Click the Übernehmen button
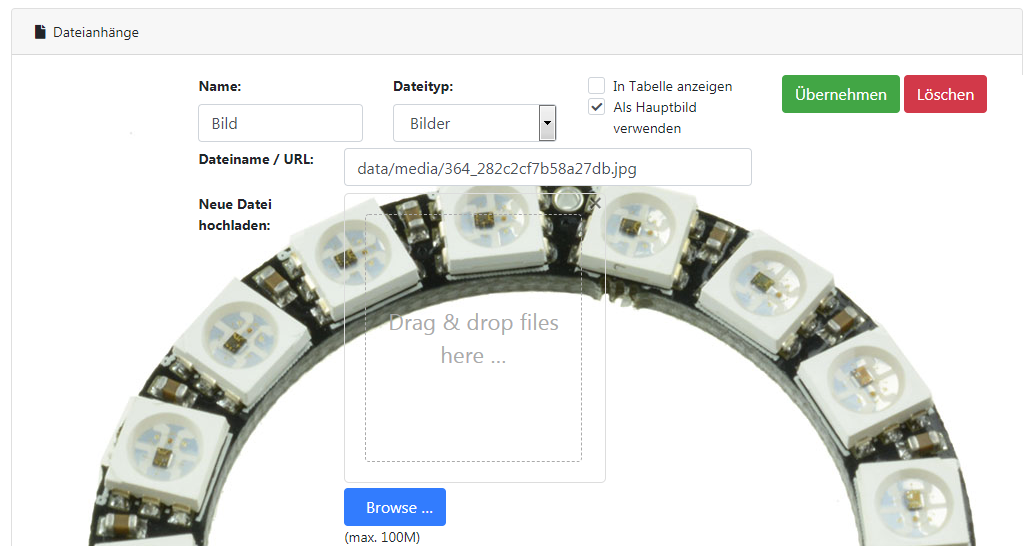 click(x=840, y=94)
